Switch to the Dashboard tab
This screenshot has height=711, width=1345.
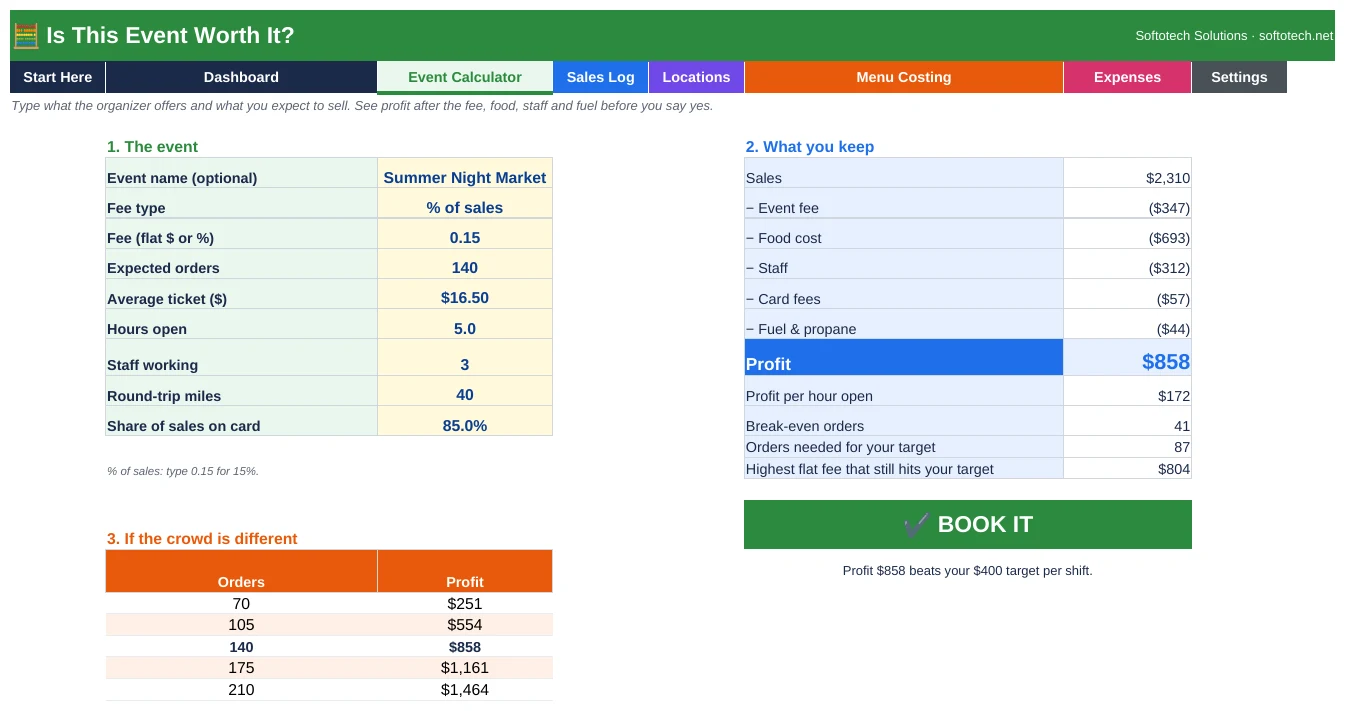tap(241, 77)
